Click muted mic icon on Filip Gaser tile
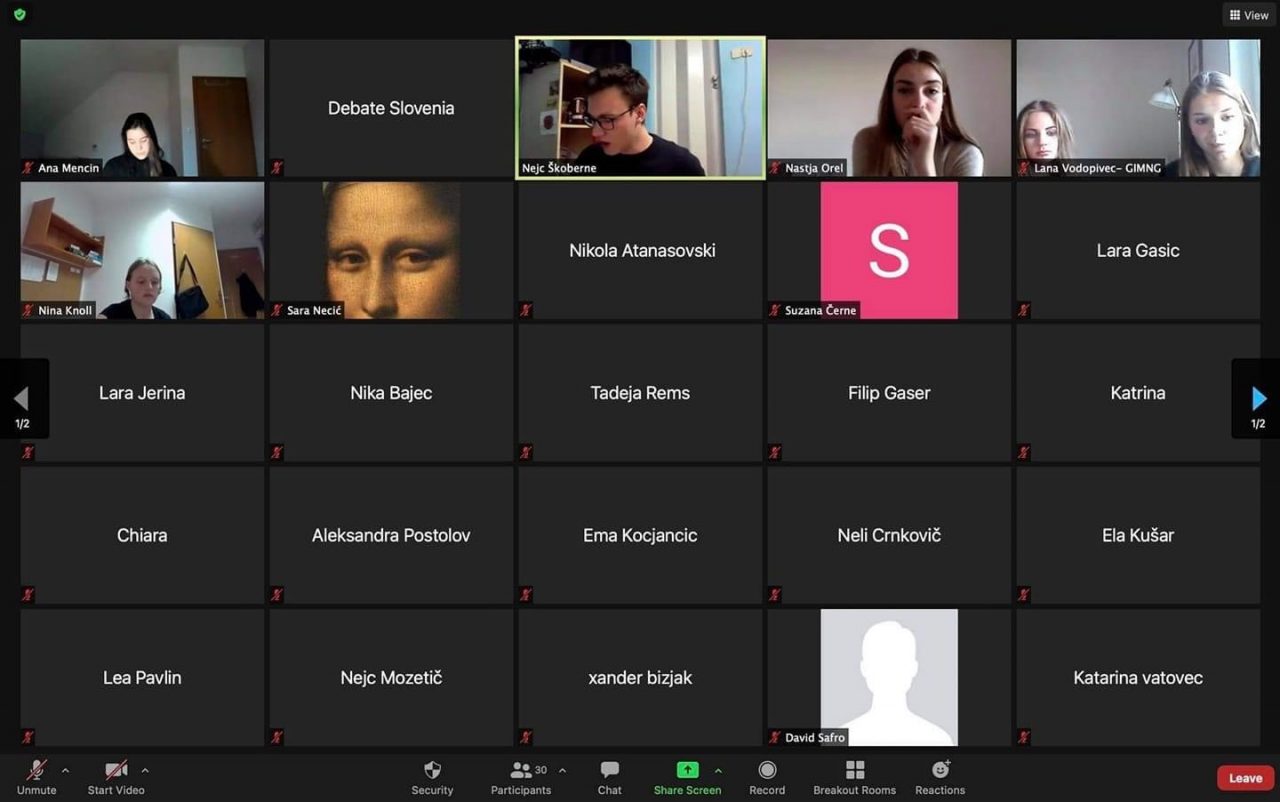 (775, 453)
